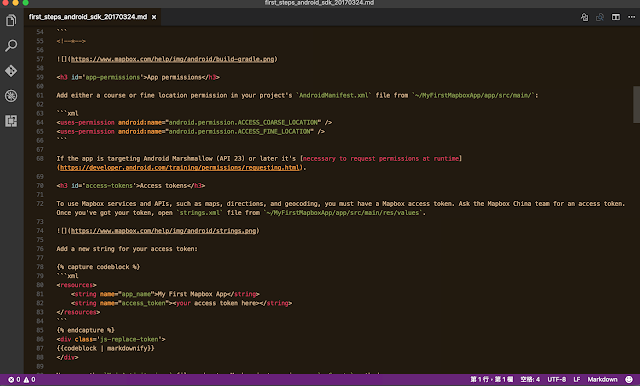Open preview of the markdown file
Image resolution: width=640 pixels, height=386 pixels.
[584, 17]
